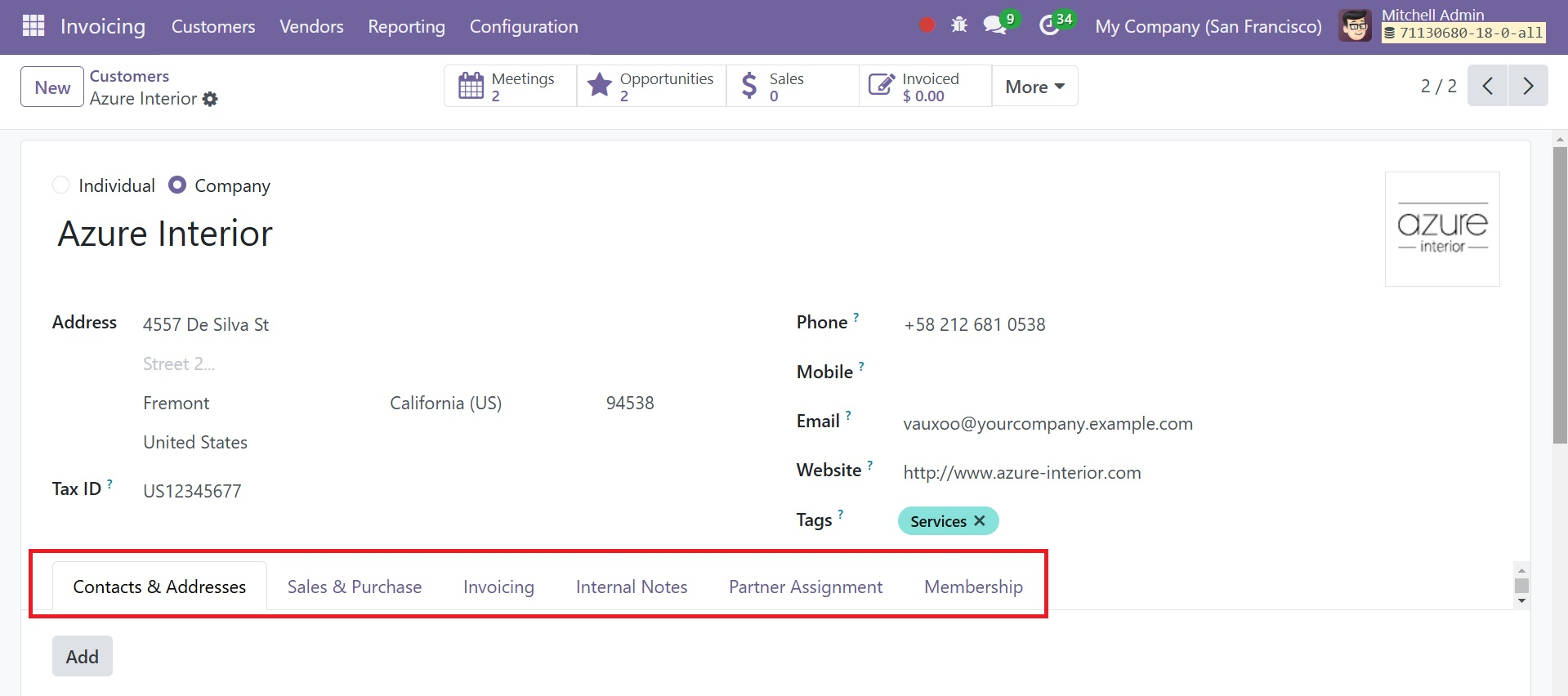The width and height of the screenshot is (1568, 696).
Task: Switch to Partner Assignment tab
Action: [x=806, y=587]
